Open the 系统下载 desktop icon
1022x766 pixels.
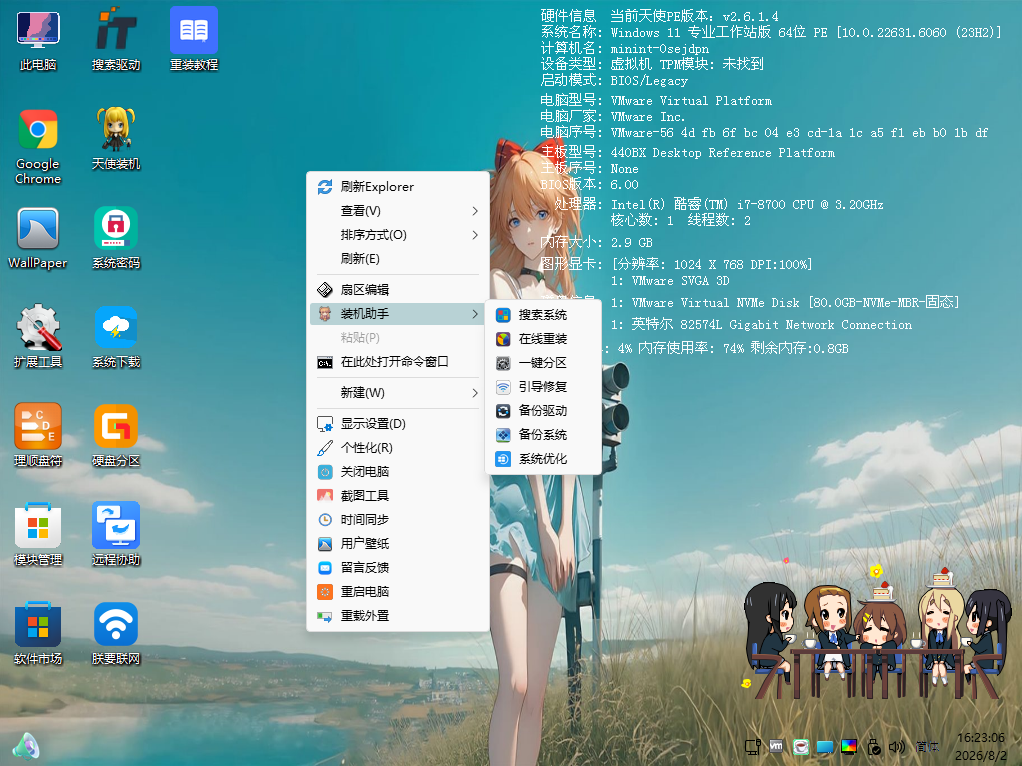coord(116,336)
